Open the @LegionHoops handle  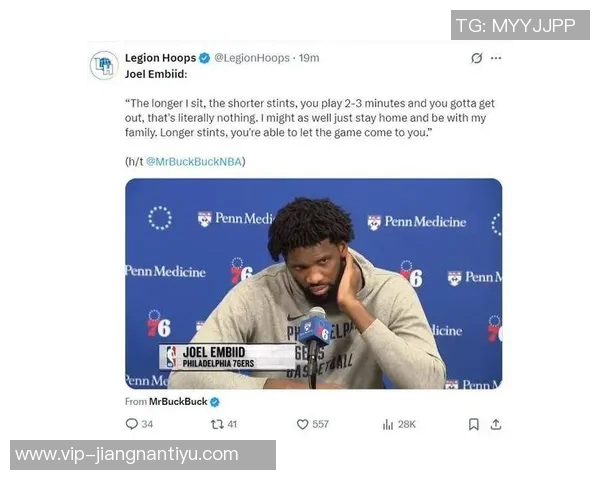252,58
